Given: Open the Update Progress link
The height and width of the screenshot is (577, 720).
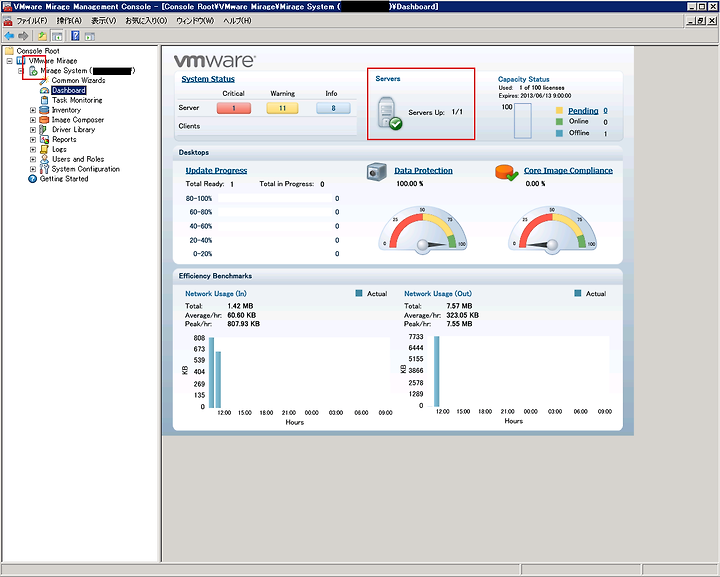Looking at the screenshot, I should 216,170.
